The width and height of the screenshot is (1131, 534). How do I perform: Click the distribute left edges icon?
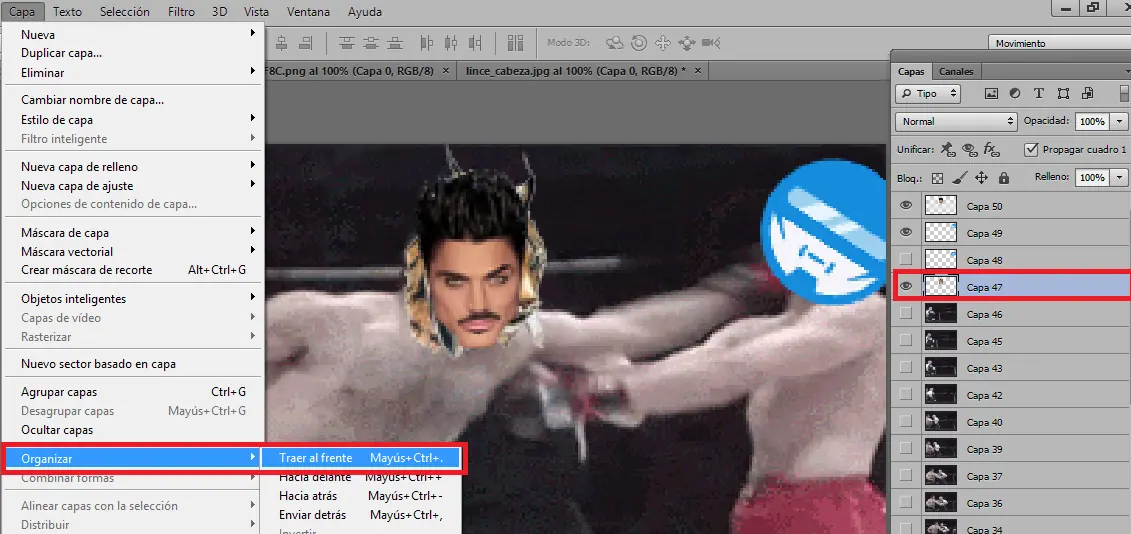coord(427,43)
